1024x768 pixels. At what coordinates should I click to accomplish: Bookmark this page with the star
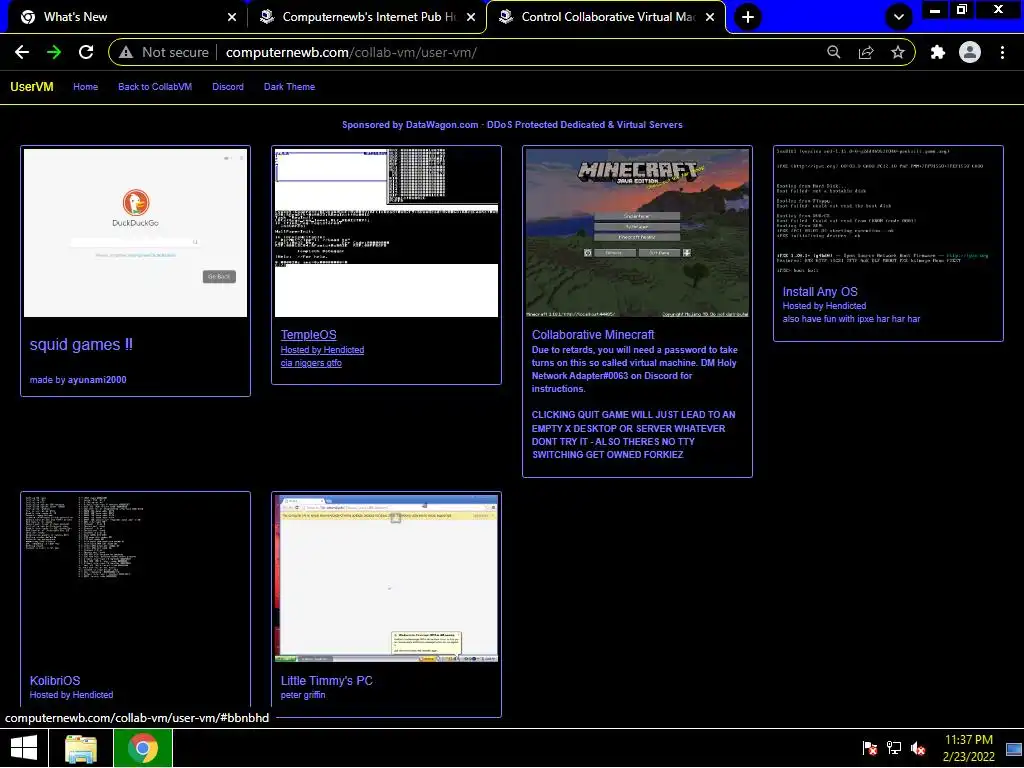pos(898,52)
